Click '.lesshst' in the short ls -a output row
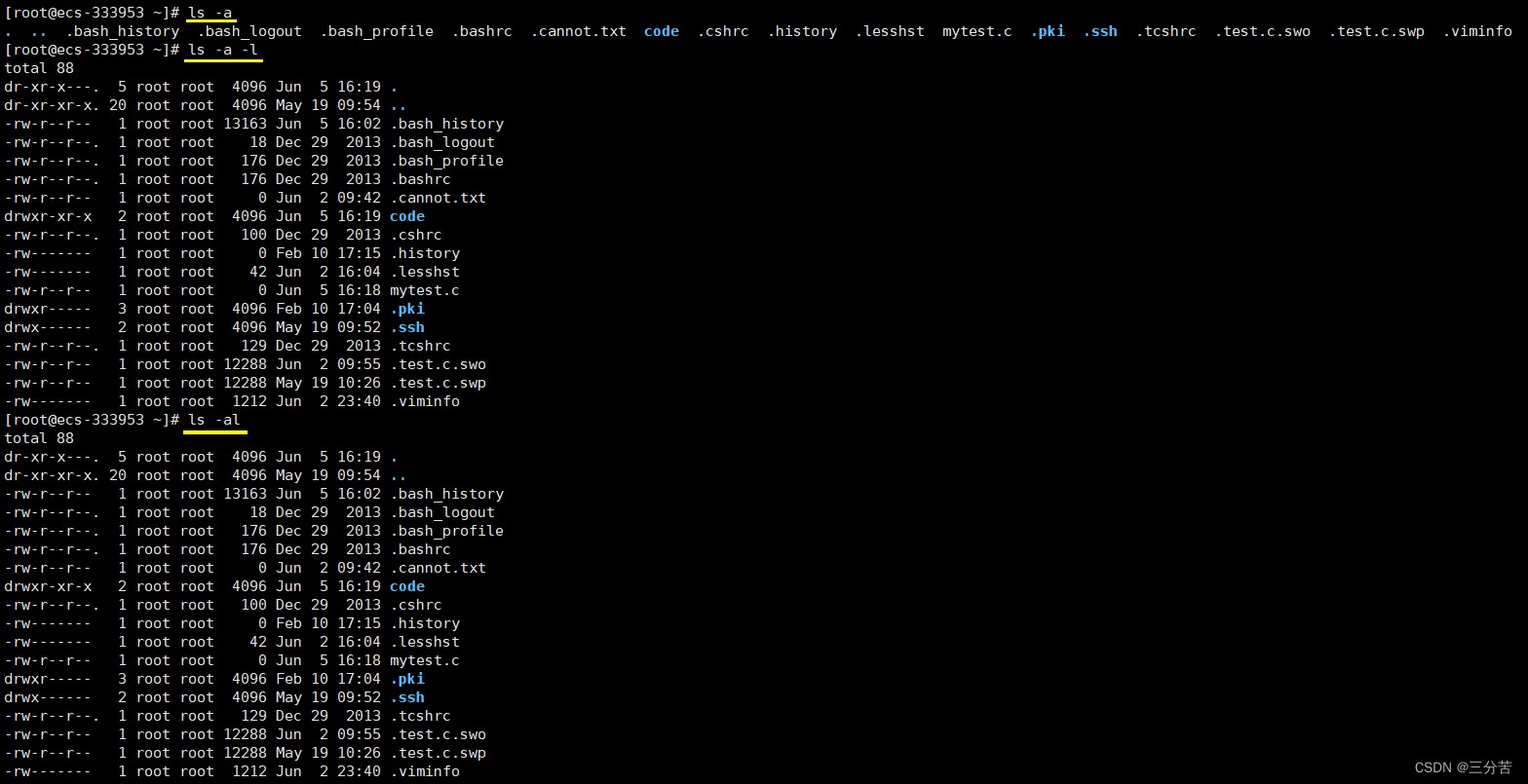1528x784 pixels. point(890,31)
